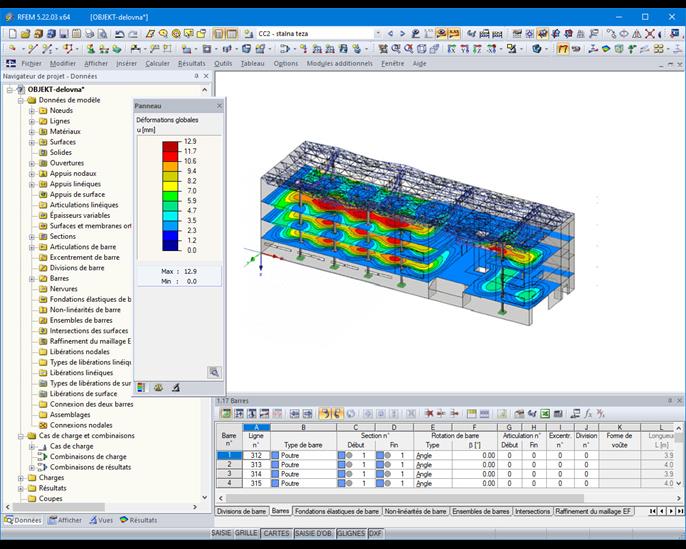Click the red 12.9 color swatch in legend
This screenshot has height=549, width=686.
point(171,146)
